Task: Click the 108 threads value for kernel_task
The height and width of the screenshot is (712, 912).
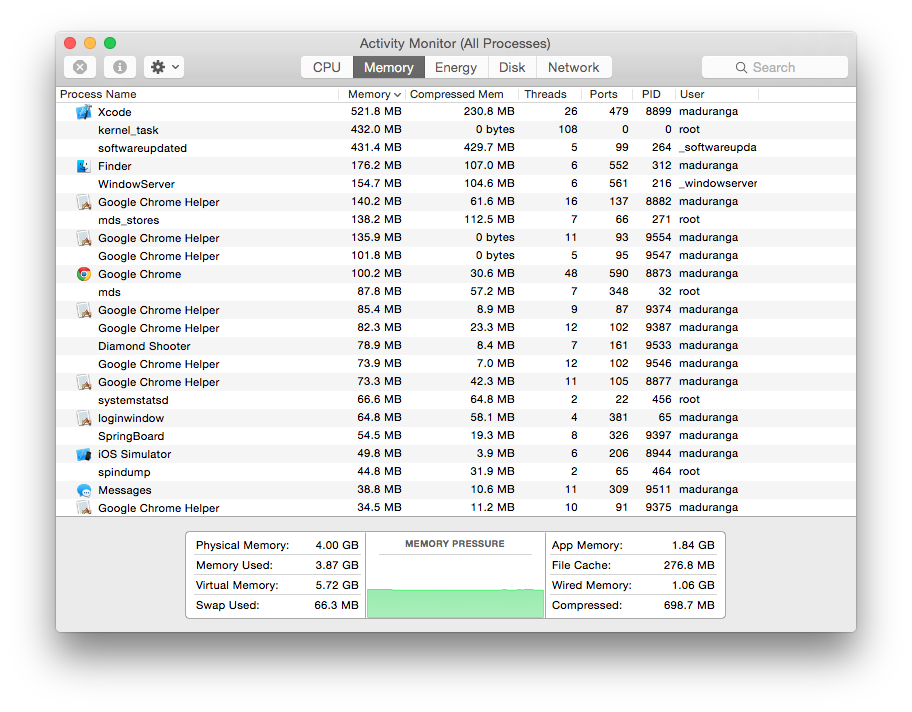Action: tap(568, 129)
